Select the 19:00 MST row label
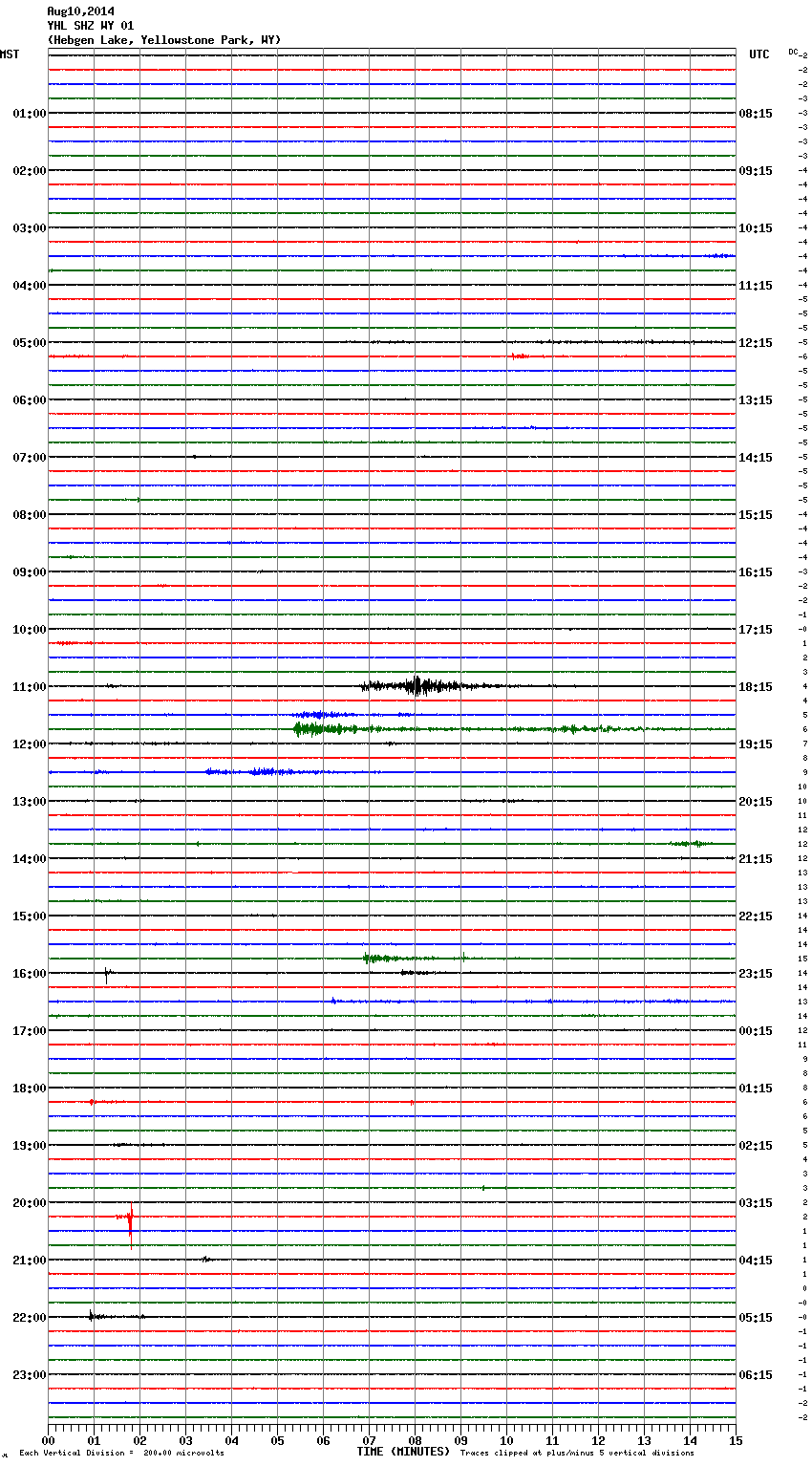Screen dimensions: 812x1466 29,1146
